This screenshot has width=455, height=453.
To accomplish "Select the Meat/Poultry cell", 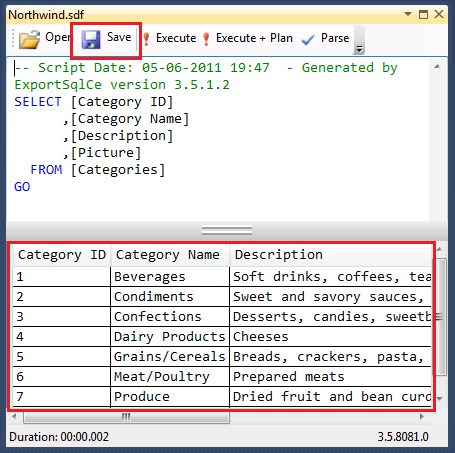I will tap(170, 377).
